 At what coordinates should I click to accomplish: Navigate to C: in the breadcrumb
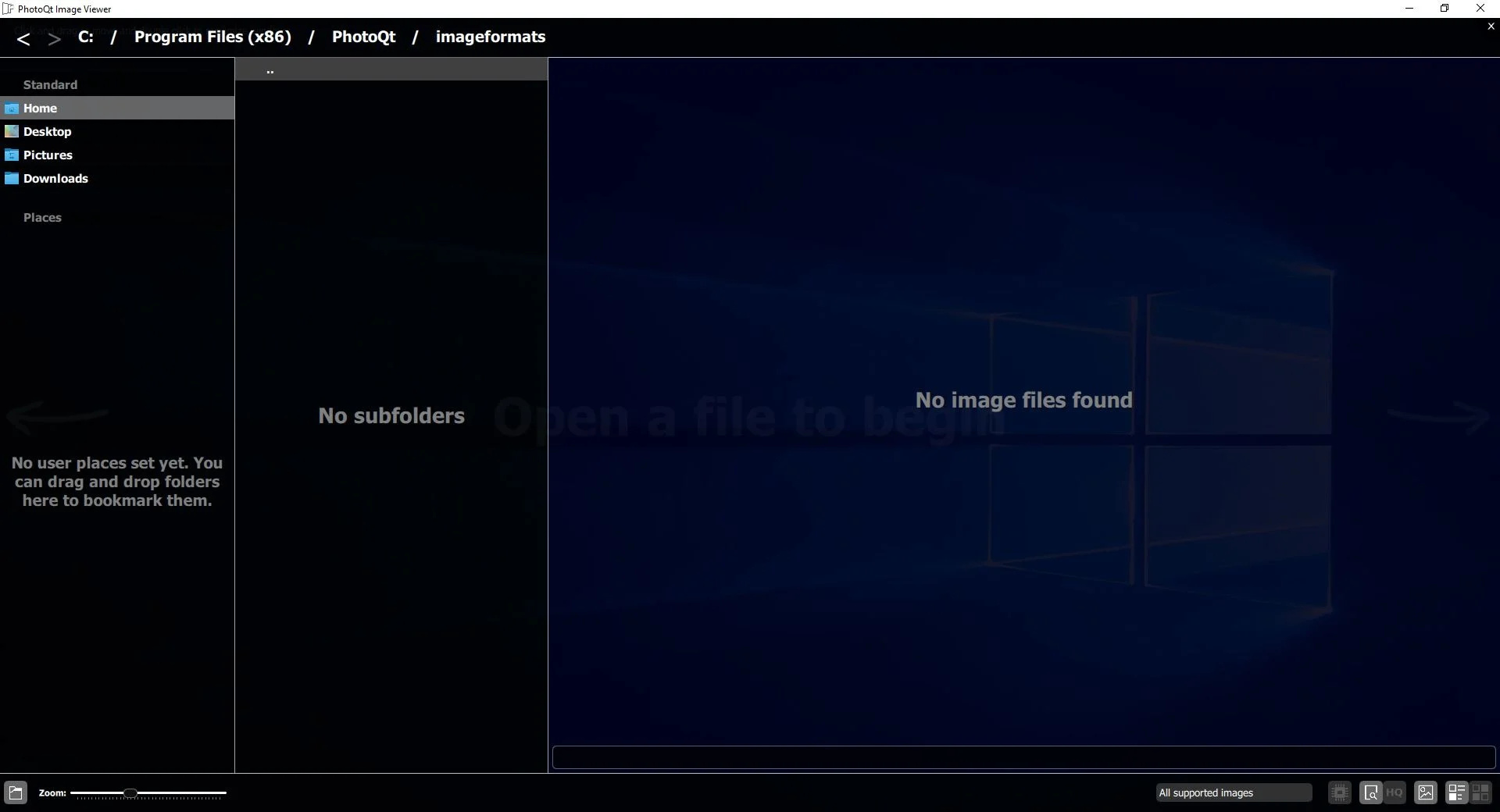(86, 37)
